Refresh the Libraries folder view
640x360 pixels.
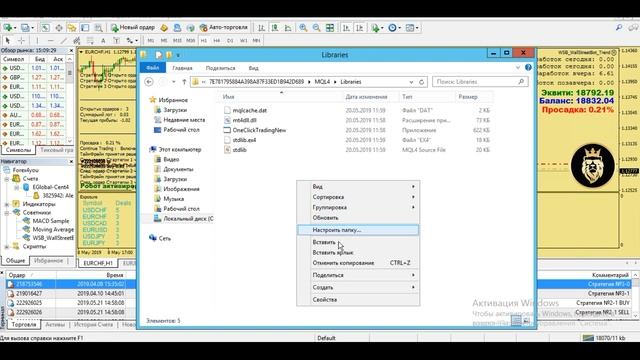pos(422,82)
